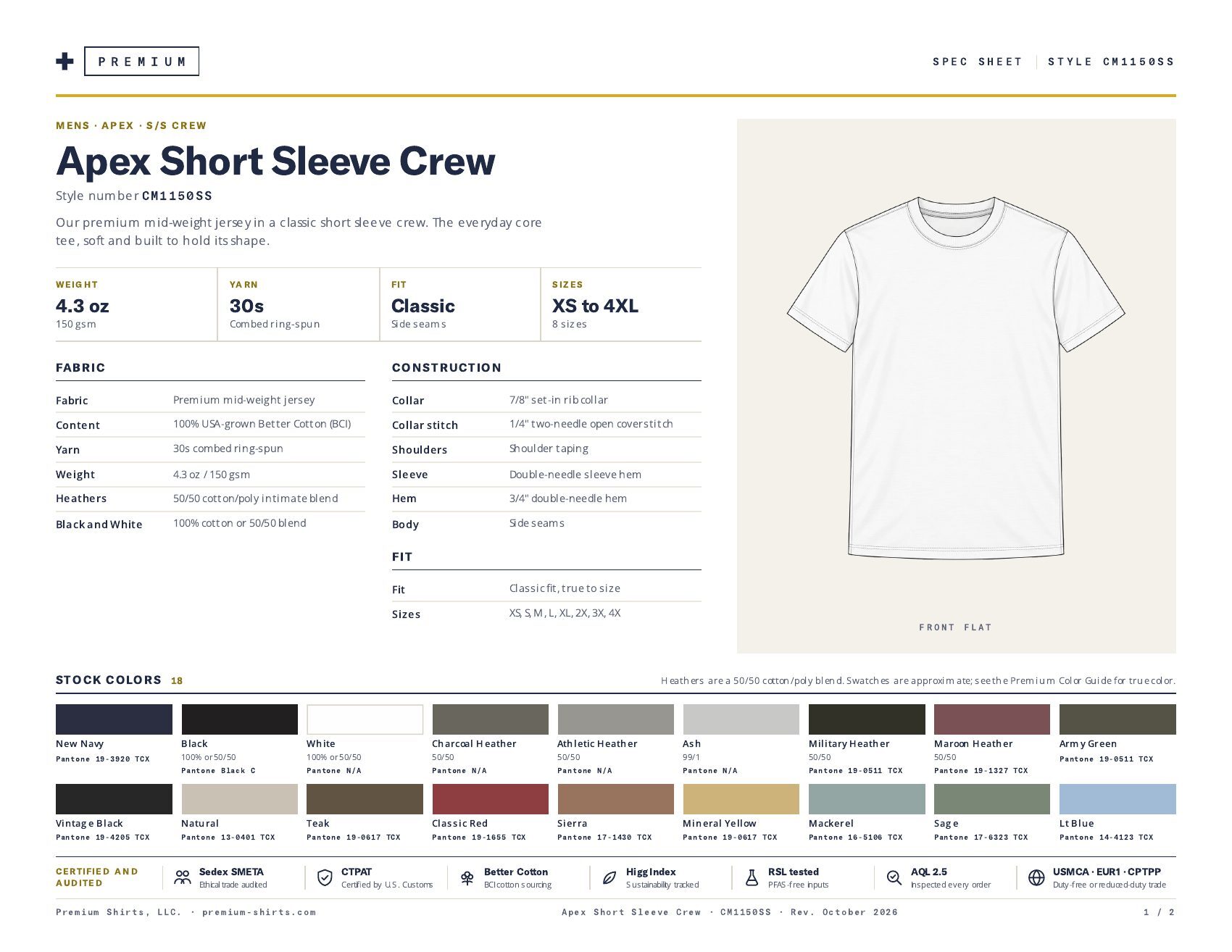1232x952 pixels.
Task: Click the USMCA globe icon
Action: (x=1037, y=878)
